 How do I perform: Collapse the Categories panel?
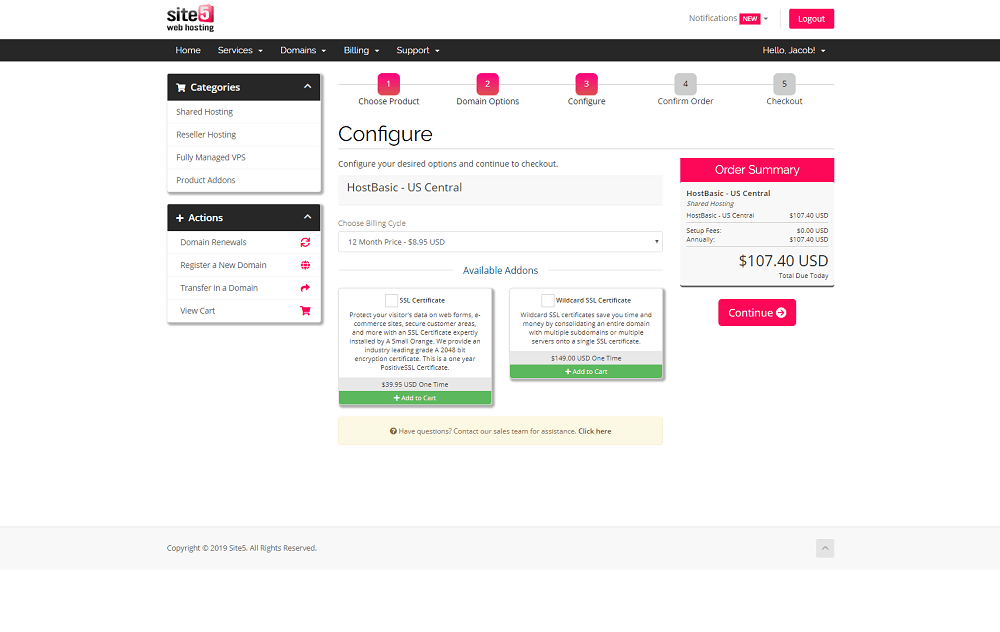pos(307,87)
